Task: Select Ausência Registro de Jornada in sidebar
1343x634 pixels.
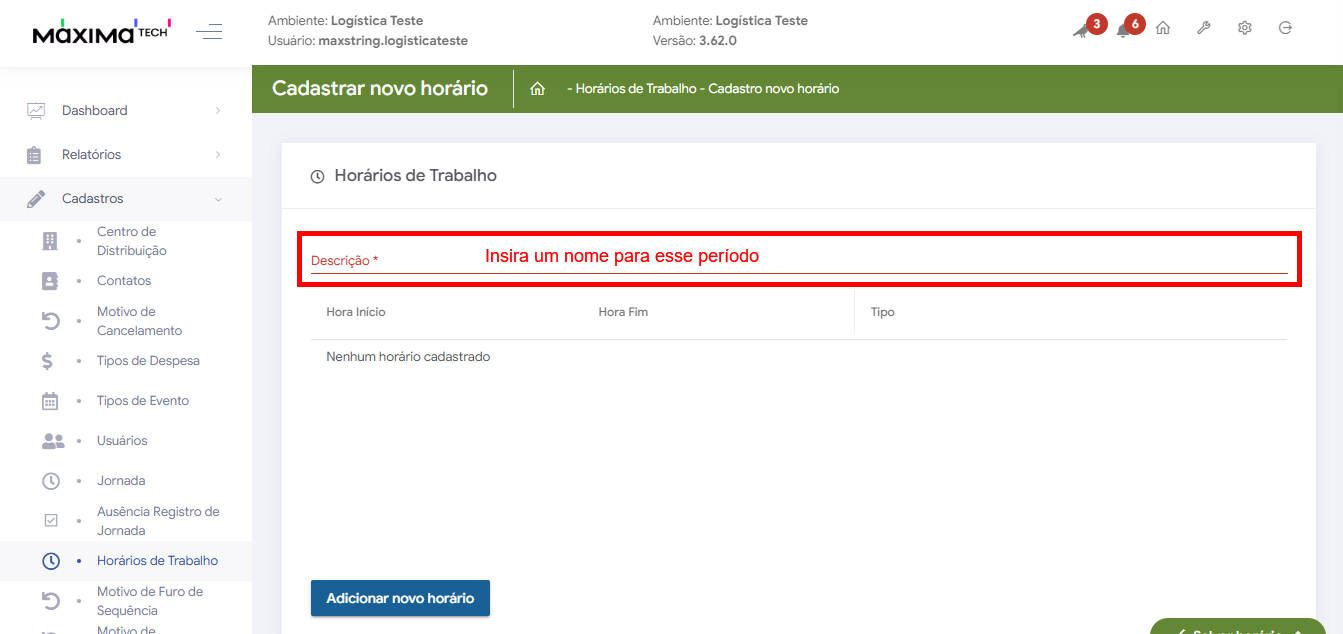Action: [158, 521]
